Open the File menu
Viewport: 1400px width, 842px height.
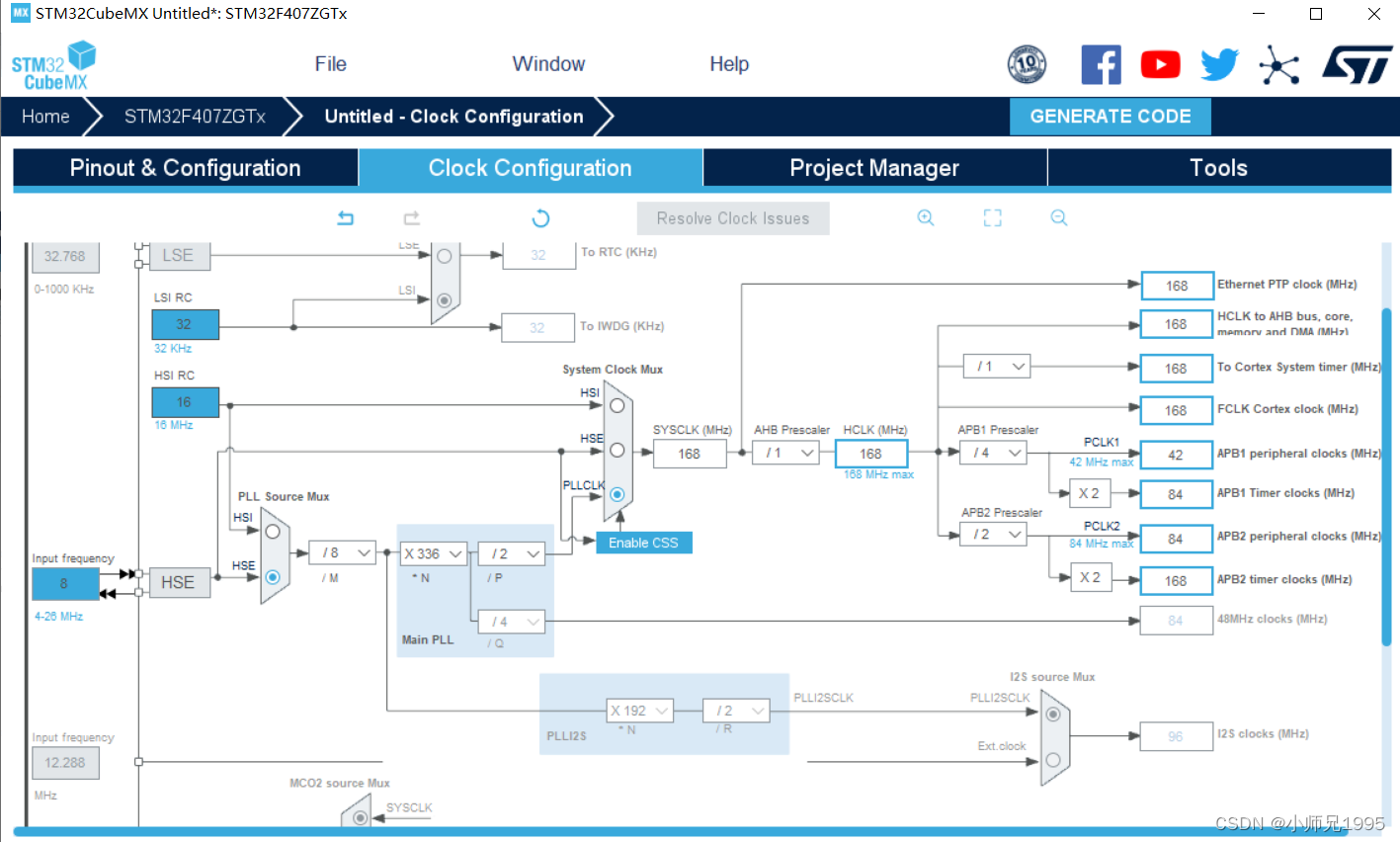click(x=330, y=64)
